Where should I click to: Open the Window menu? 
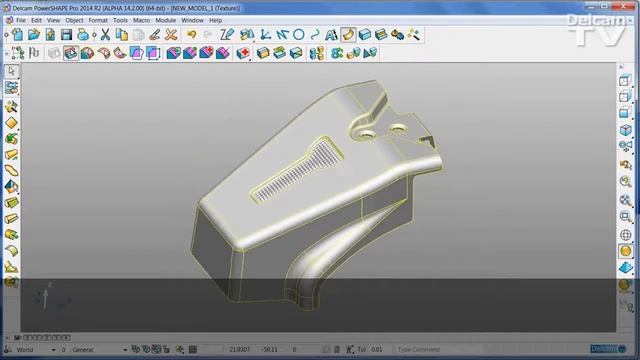tap(192, 20)
